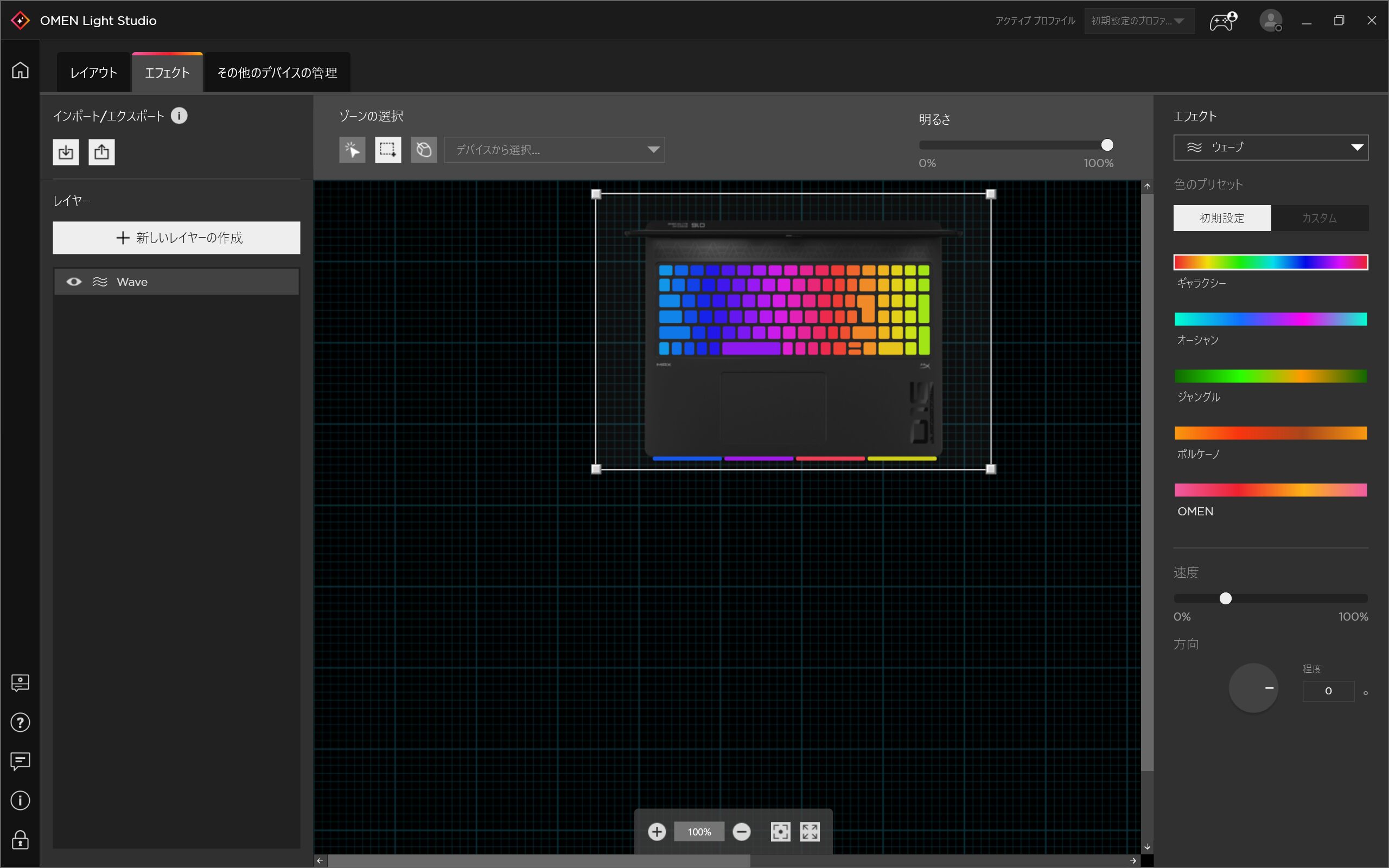Restore down the OMEN Light Studio window
The width and height of the screenshot is (1389, 868).
(x=1339, y=21)
